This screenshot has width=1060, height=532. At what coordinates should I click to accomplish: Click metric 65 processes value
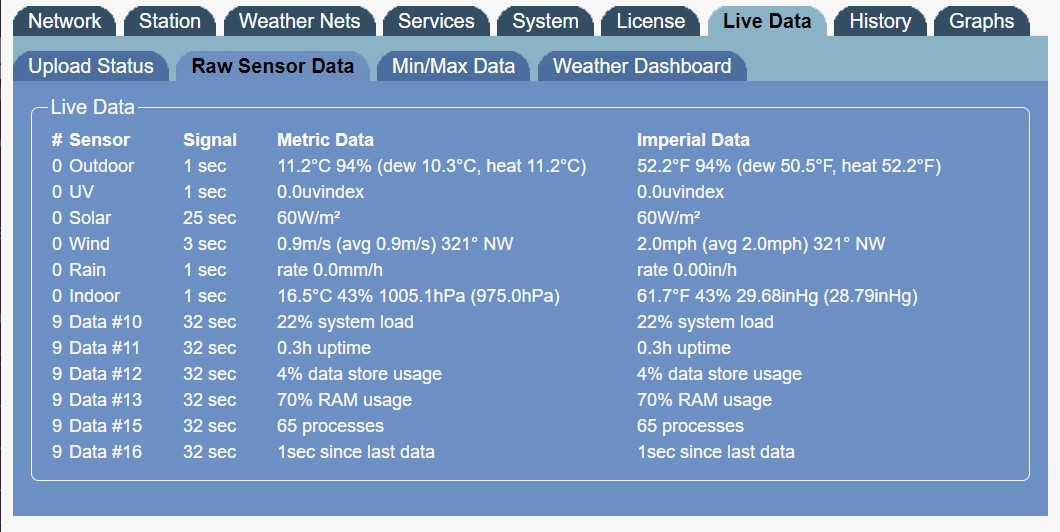pyautogui.click(x=331, y=426)
